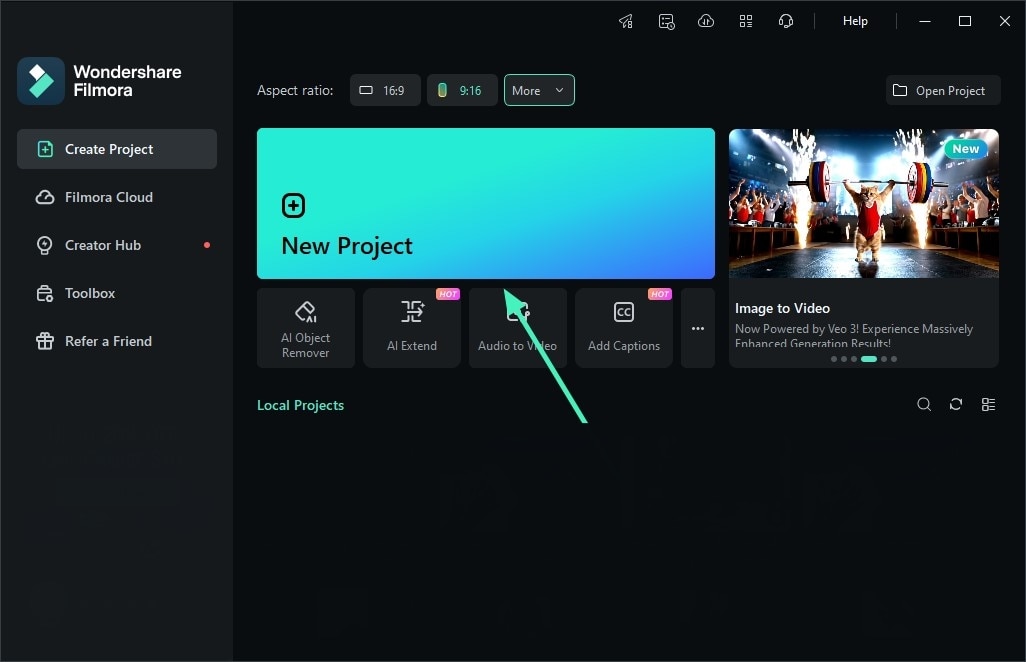Select the AI Object Remover tool
Image resolution: width=1026 pixels, height=662 pixels.
(305, 327)
